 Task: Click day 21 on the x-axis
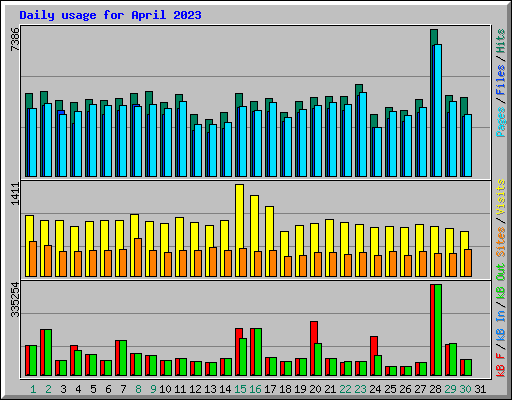(x=330, y=389)
